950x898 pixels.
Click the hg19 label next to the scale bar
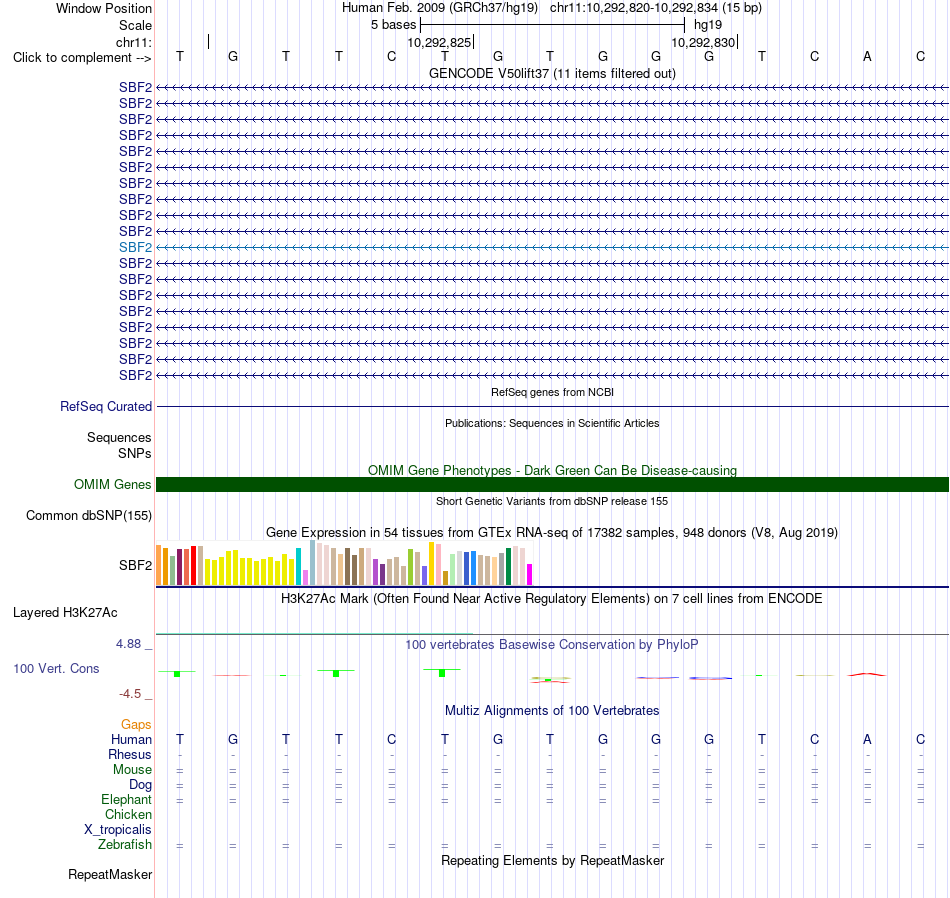[708, 25]
